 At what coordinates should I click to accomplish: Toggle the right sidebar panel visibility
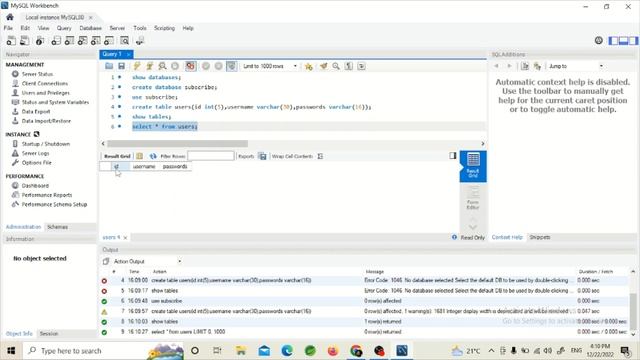(633, 40)
